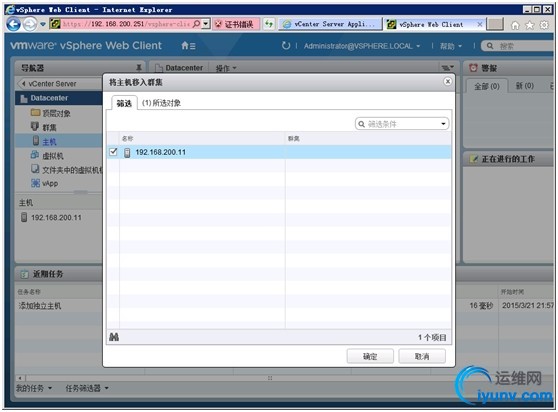The height and width of the screenshot is (412, 558).
Task: Open the address bar dropdown arrow
Action: [x=206, y=24]
